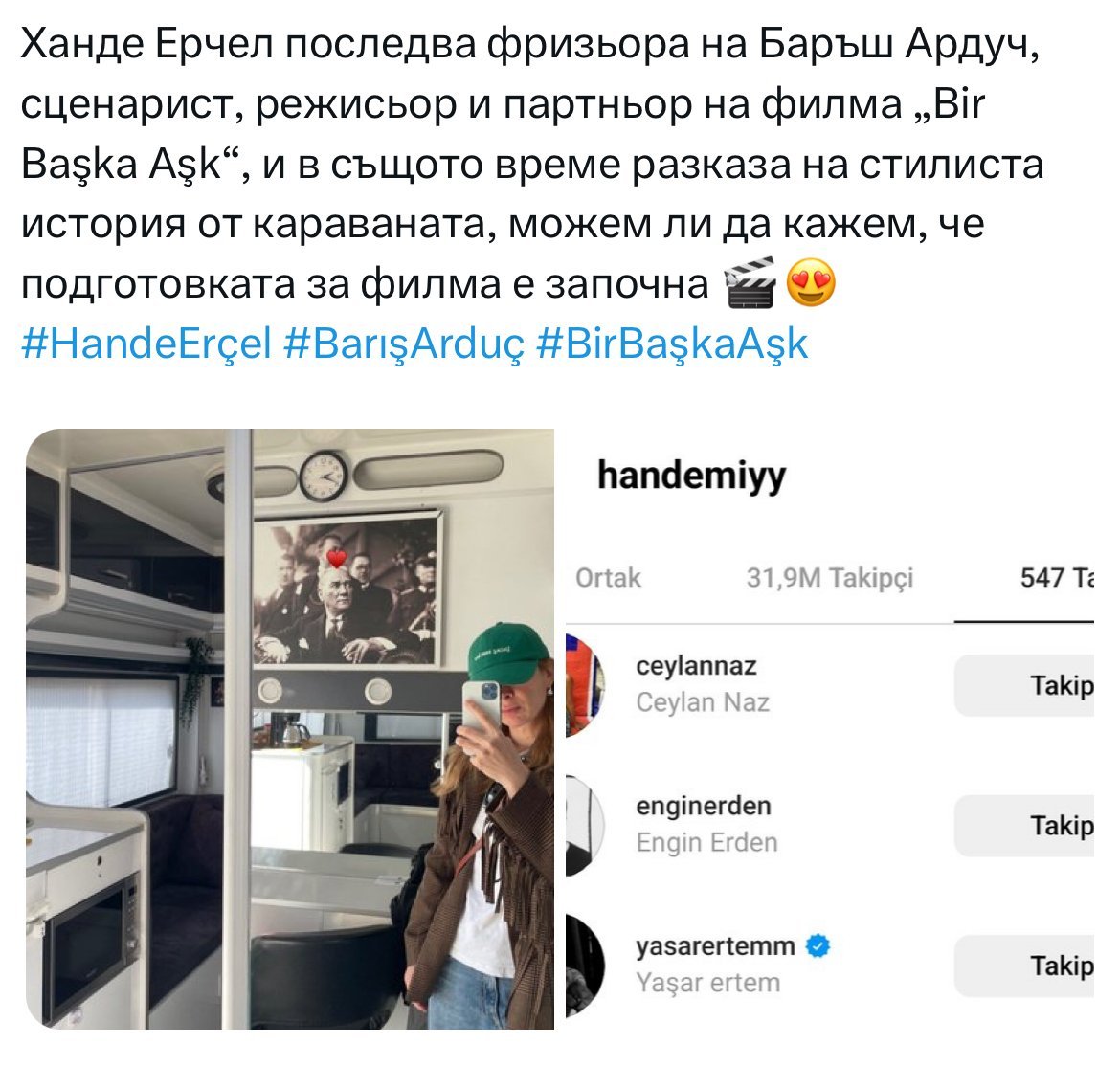Open the enginerden username
1120x1066 pixels.
point(704,806)
